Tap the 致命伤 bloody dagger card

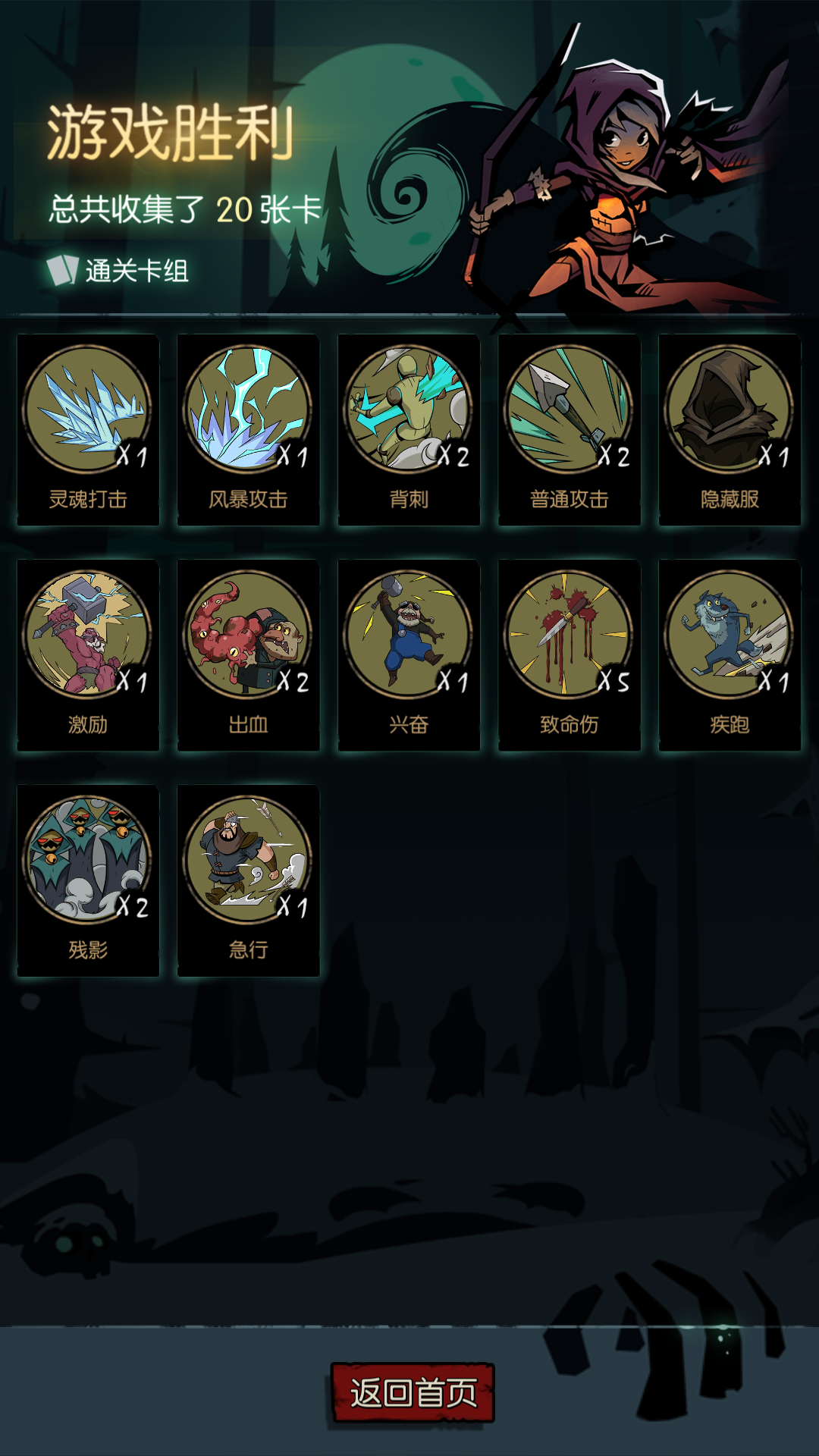[570, 654]
